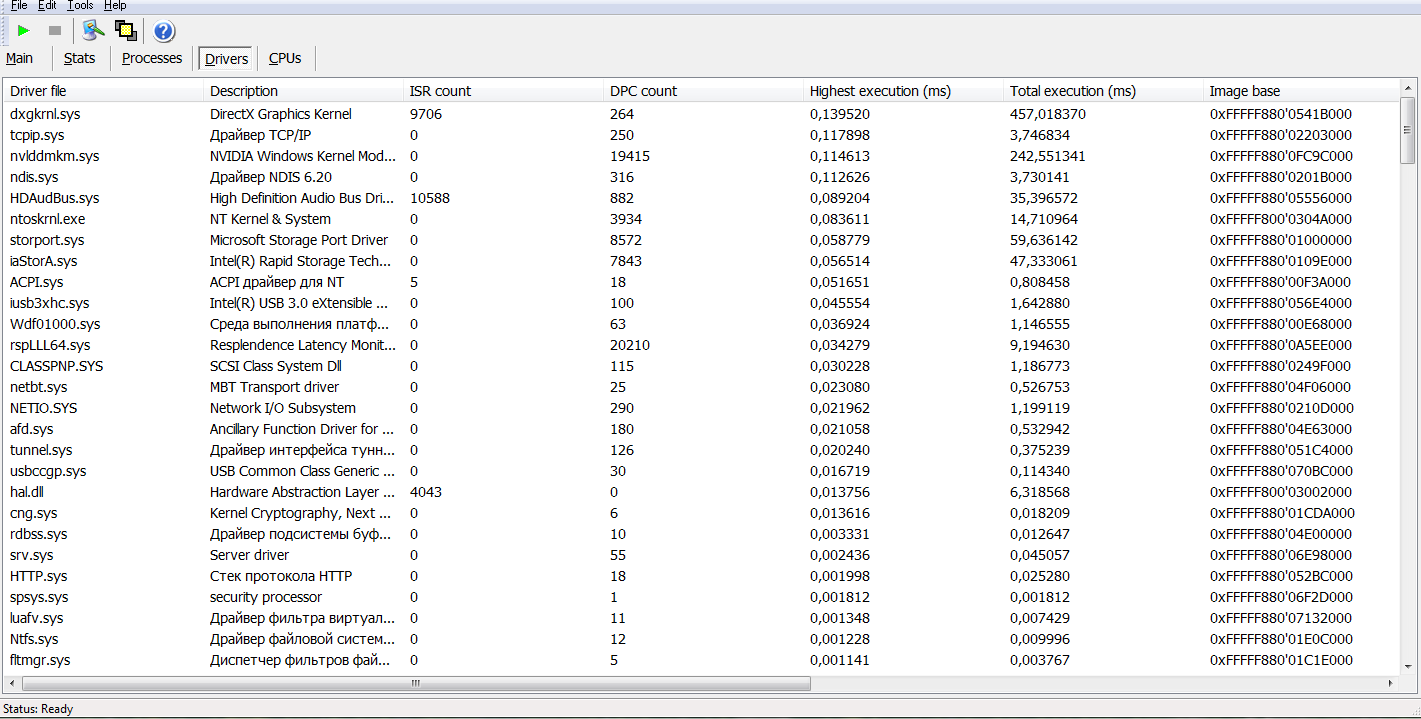1421x719 pixels.
Task: Select the spsys.sys driver row
Action: click(700, 597)
